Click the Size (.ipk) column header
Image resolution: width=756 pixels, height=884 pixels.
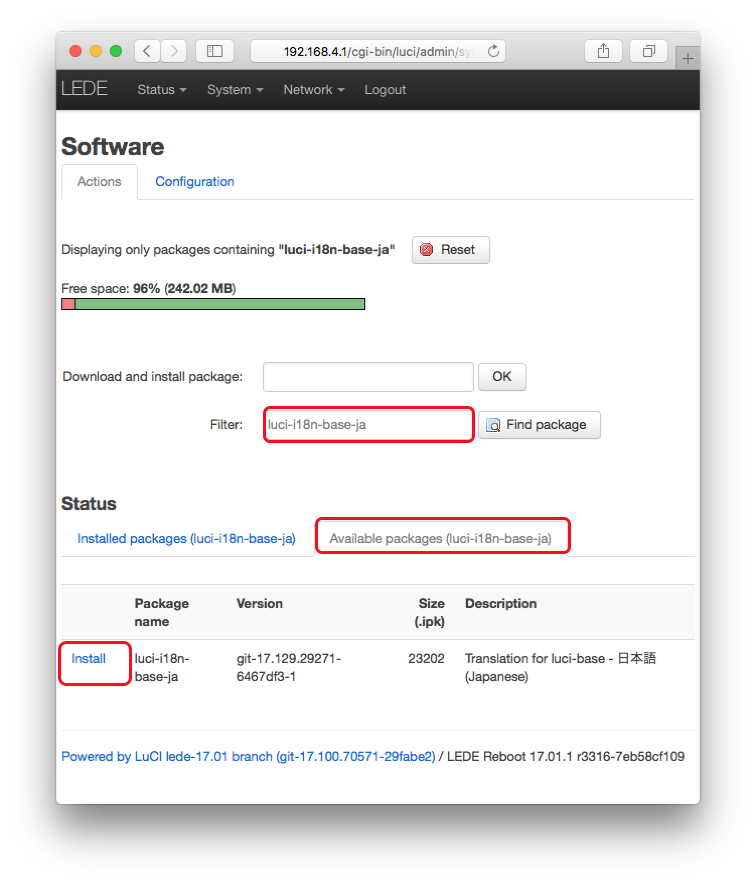[x=430, y=612]
